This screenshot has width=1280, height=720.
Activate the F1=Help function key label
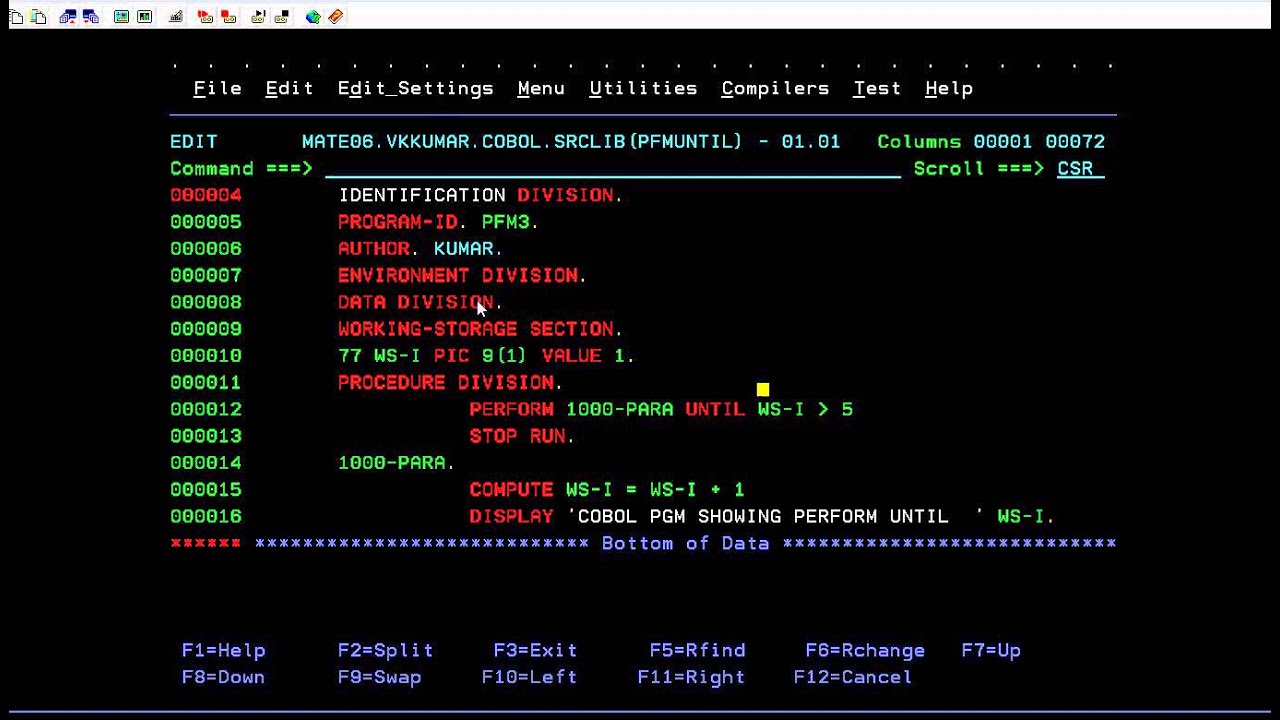(x=223, y=650)
